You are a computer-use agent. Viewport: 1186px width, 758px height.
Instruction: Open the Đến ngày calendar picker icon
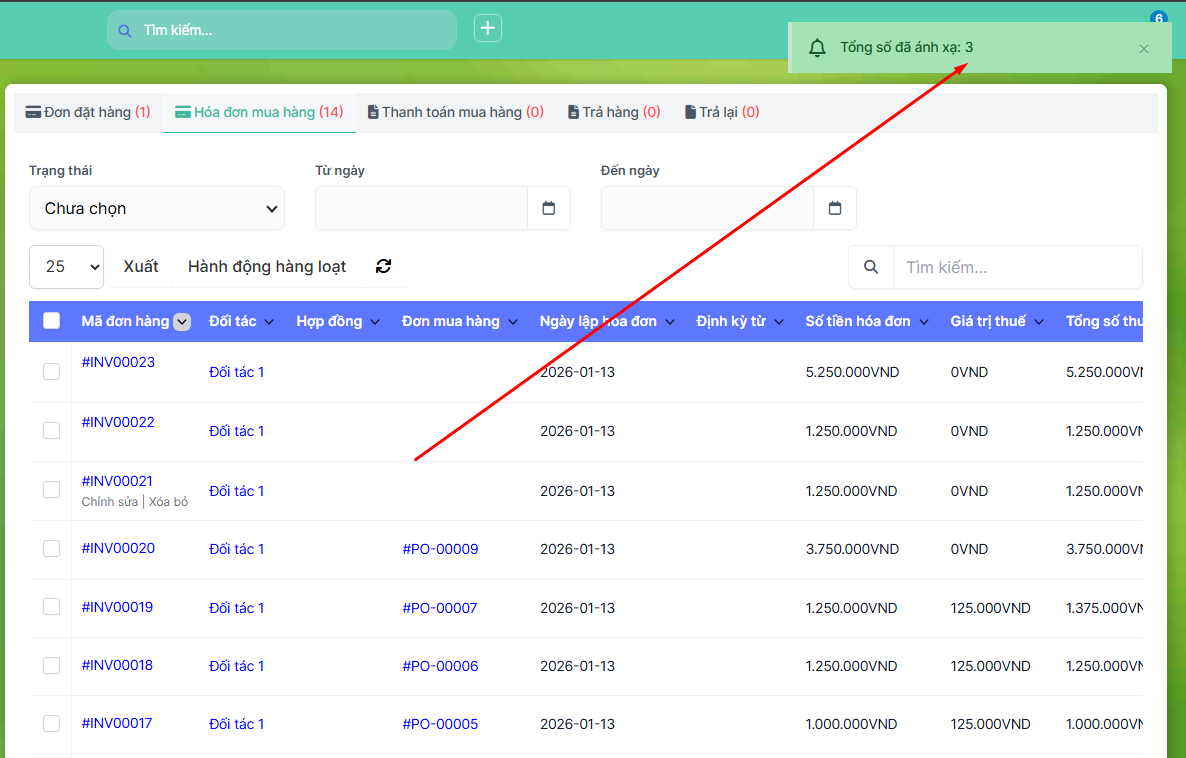(835, 208)
